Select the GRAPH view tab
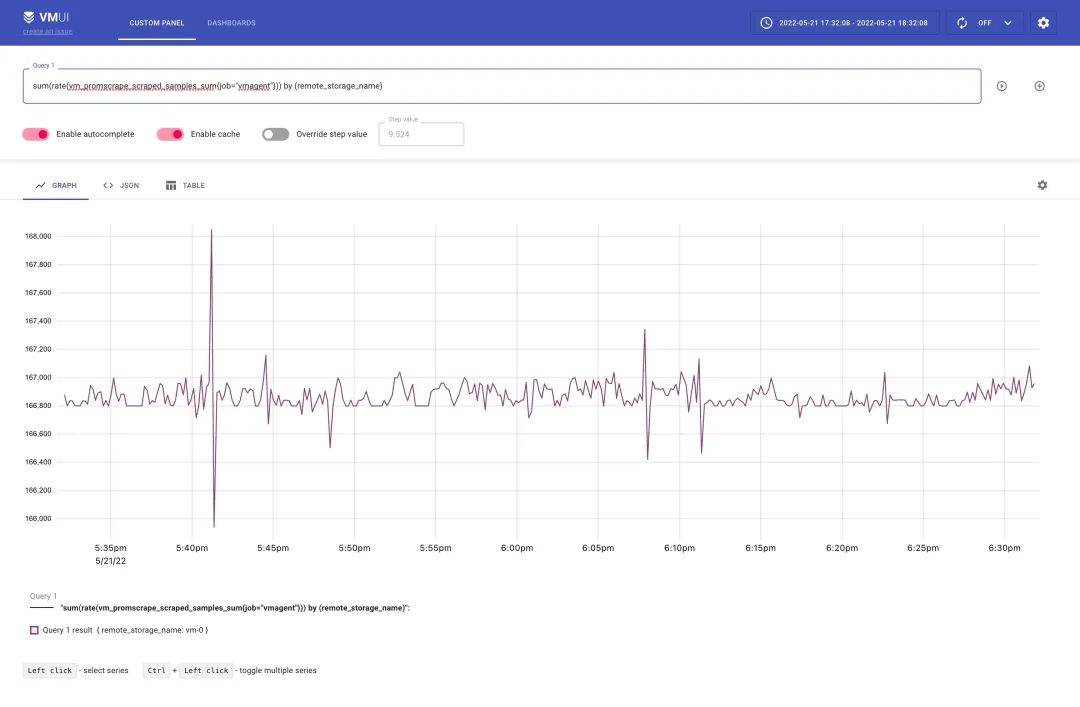 56,185
